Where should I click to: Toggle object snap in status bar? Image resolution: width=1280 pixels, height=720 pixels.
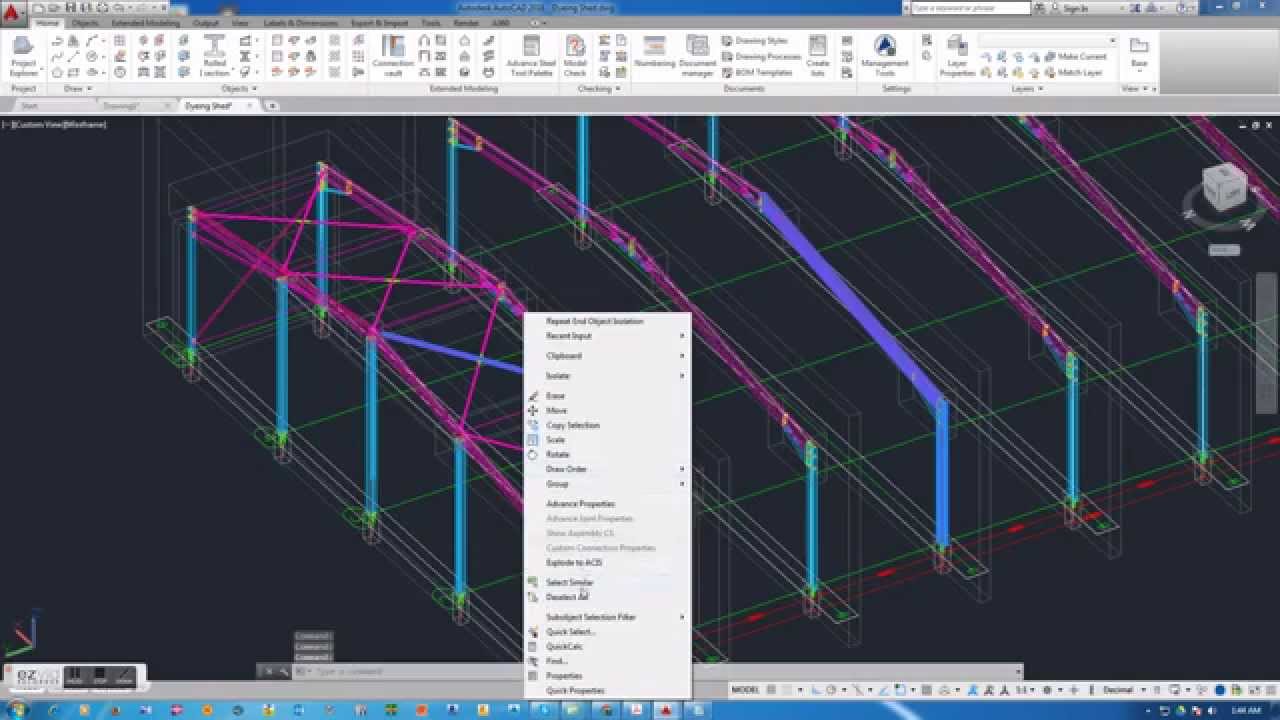899,690
